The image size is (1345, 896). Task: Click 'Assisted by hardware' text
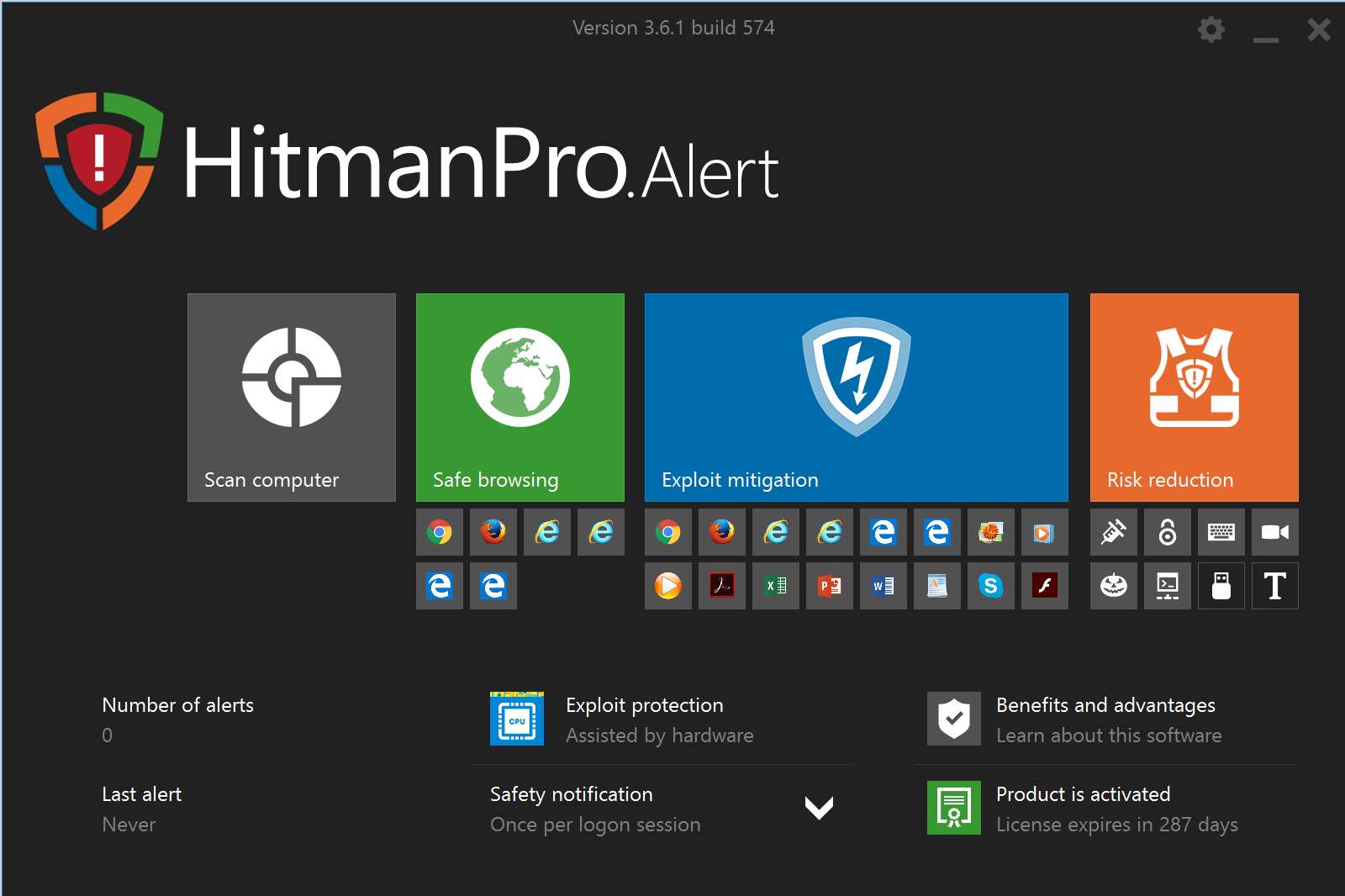click(x=660, y=735)
